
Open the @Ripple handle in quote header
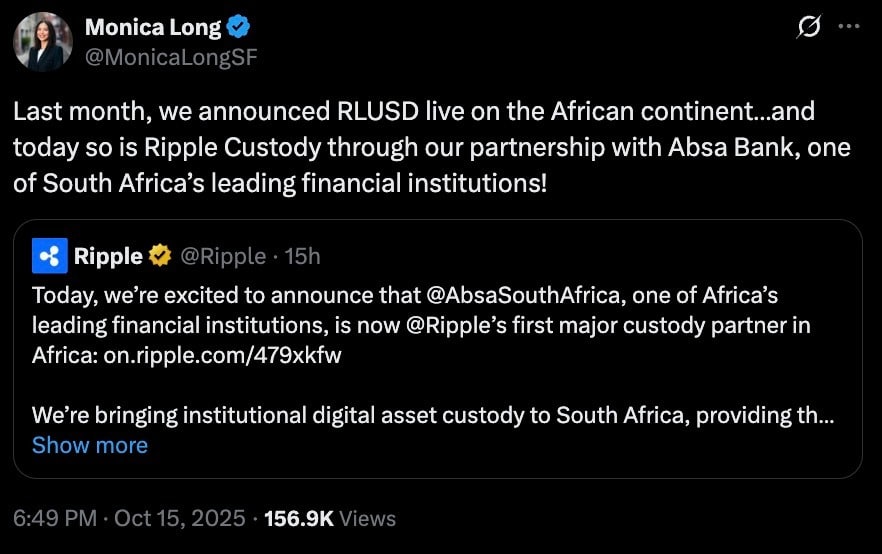tap(223, 256)
